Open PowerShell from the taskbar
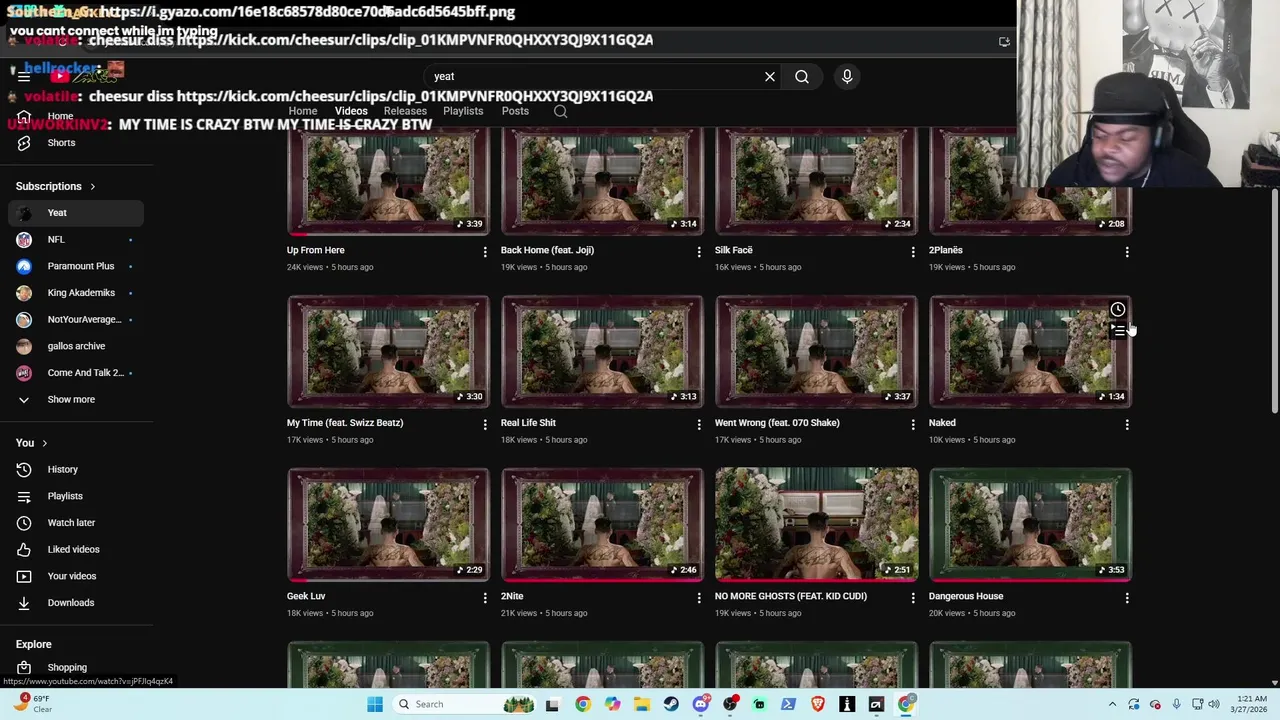This screenshot has height=720, width=1280. pyautogui.click(x=788, y=704)
